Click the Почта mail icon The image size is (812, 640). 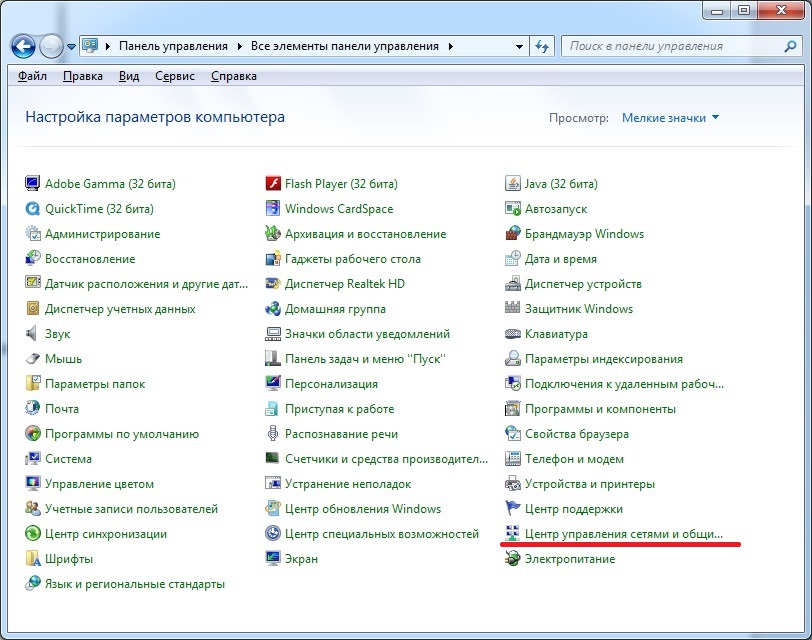33,409
